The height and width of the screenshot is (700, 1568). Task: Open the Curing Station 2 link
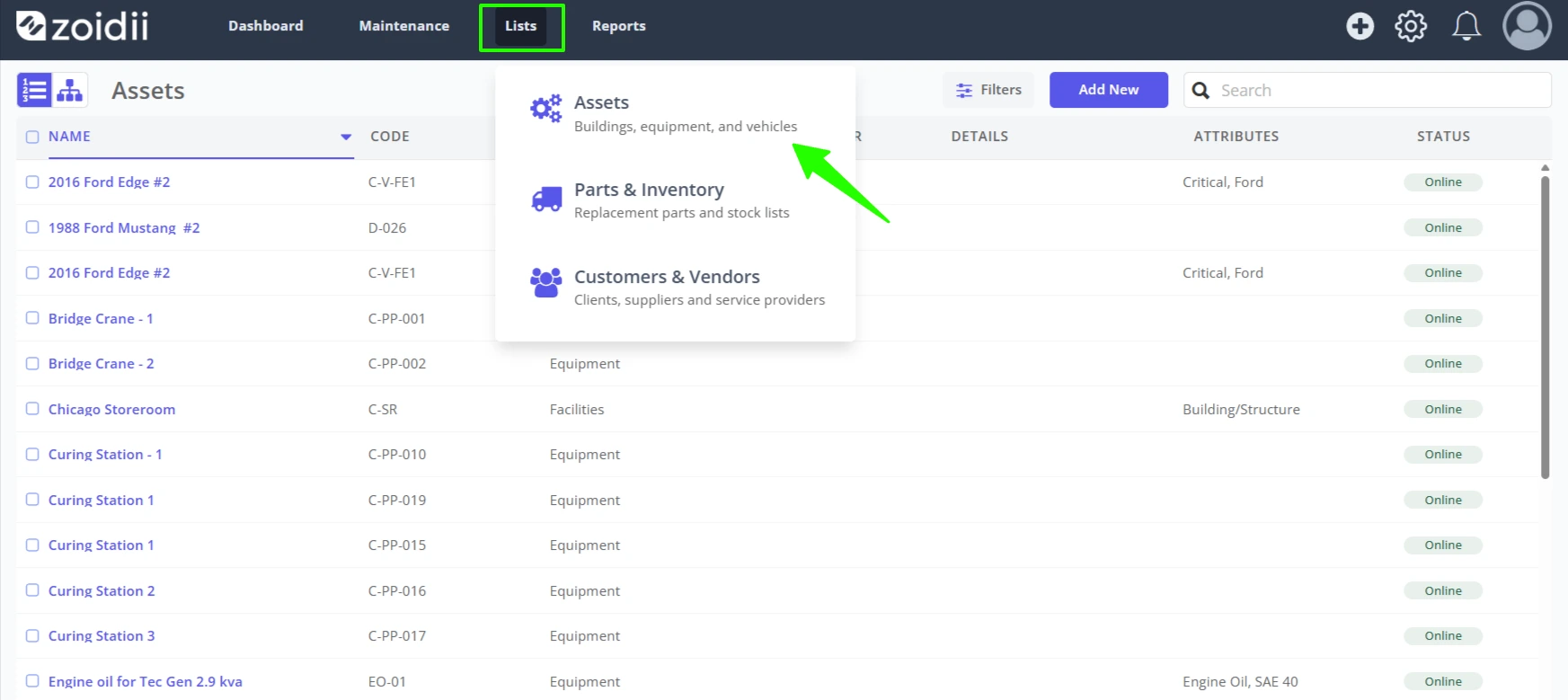click(102, 590)
